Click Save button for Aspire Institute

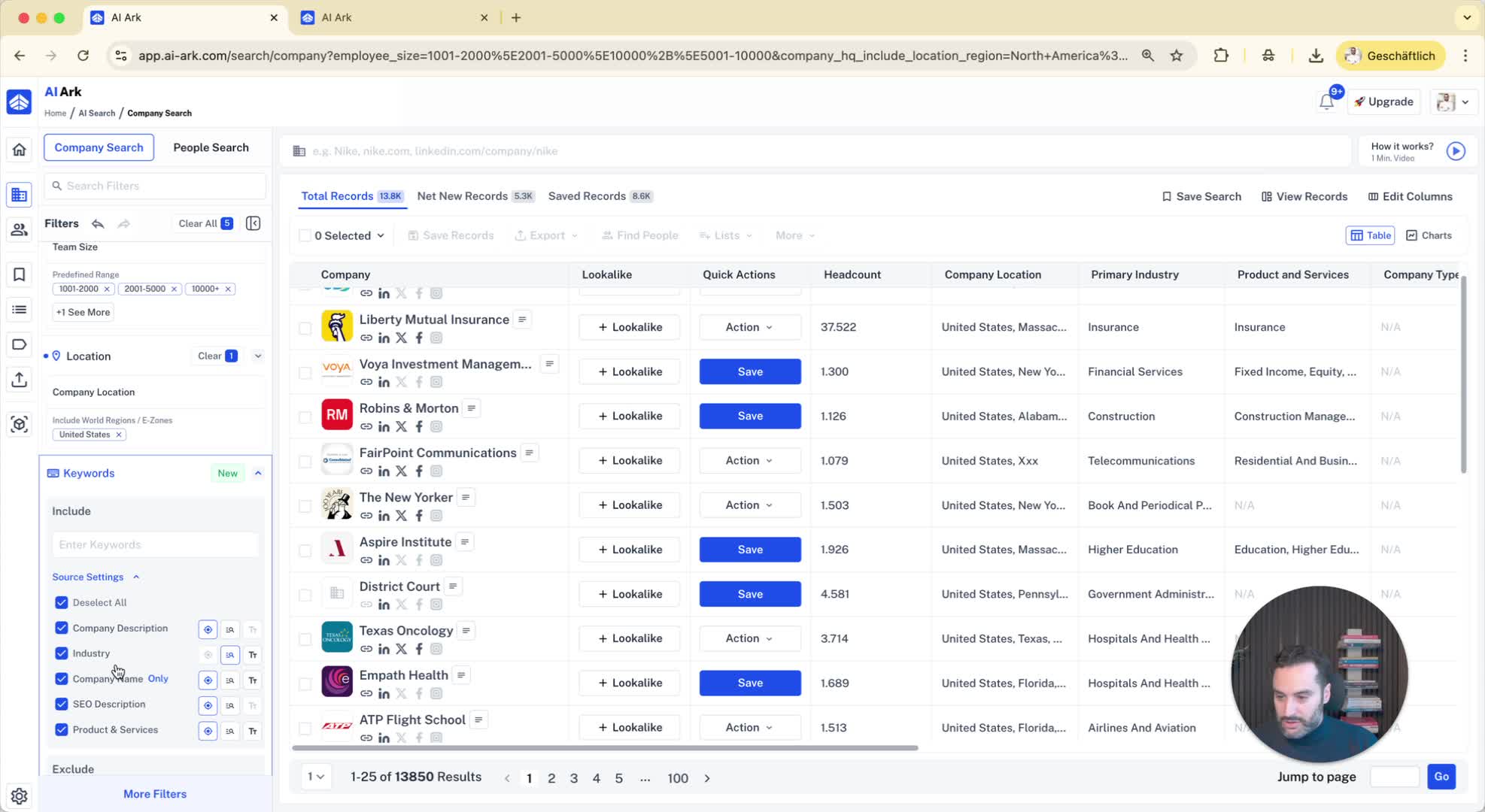tap(749, 550)
